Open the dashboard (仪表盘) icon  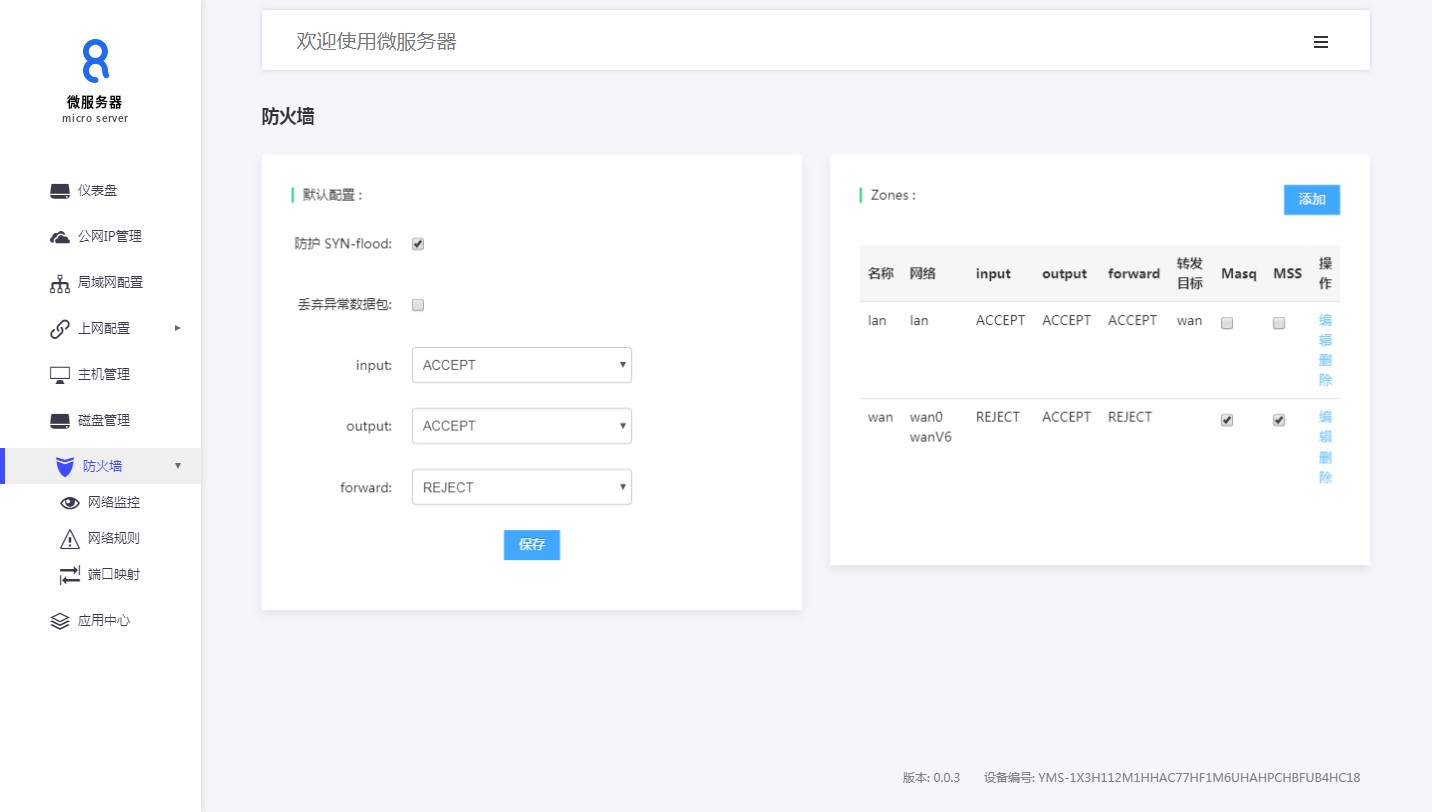pos(60,191)
